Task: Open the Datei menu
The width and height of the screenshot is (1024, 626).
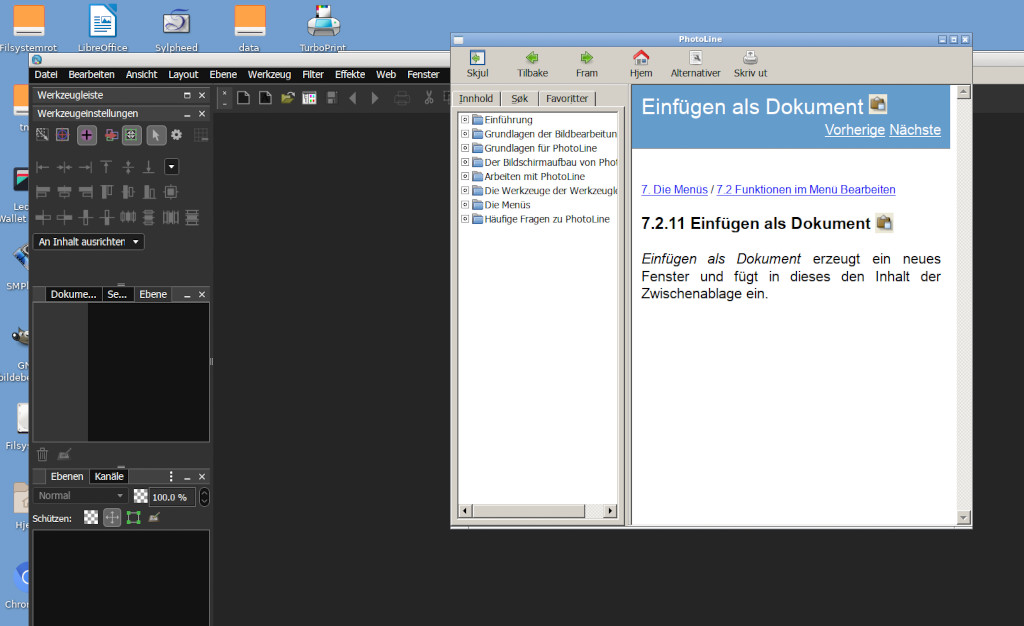Action: 46,74
